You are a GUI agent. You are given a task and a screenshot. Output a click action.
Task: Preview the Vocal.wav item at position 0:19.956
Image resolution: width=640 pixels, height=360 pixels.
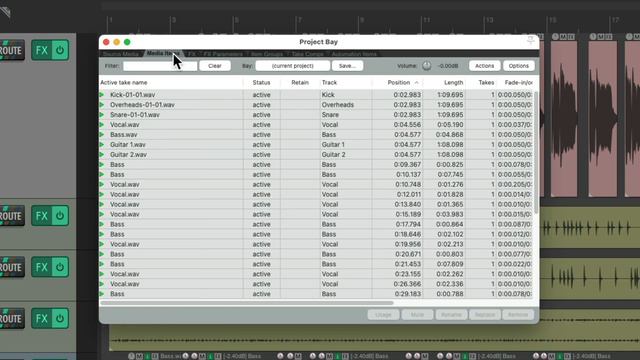(102, 244)
